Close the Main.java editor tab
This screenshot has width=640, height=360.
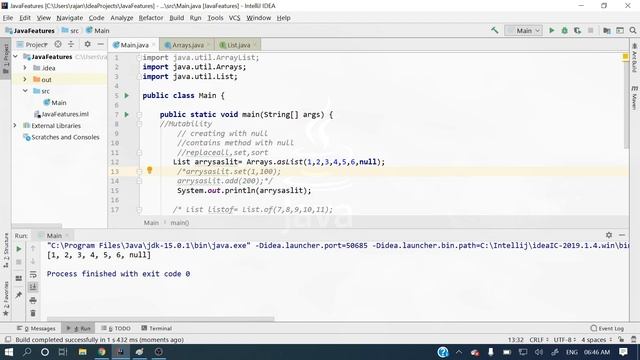154,45
